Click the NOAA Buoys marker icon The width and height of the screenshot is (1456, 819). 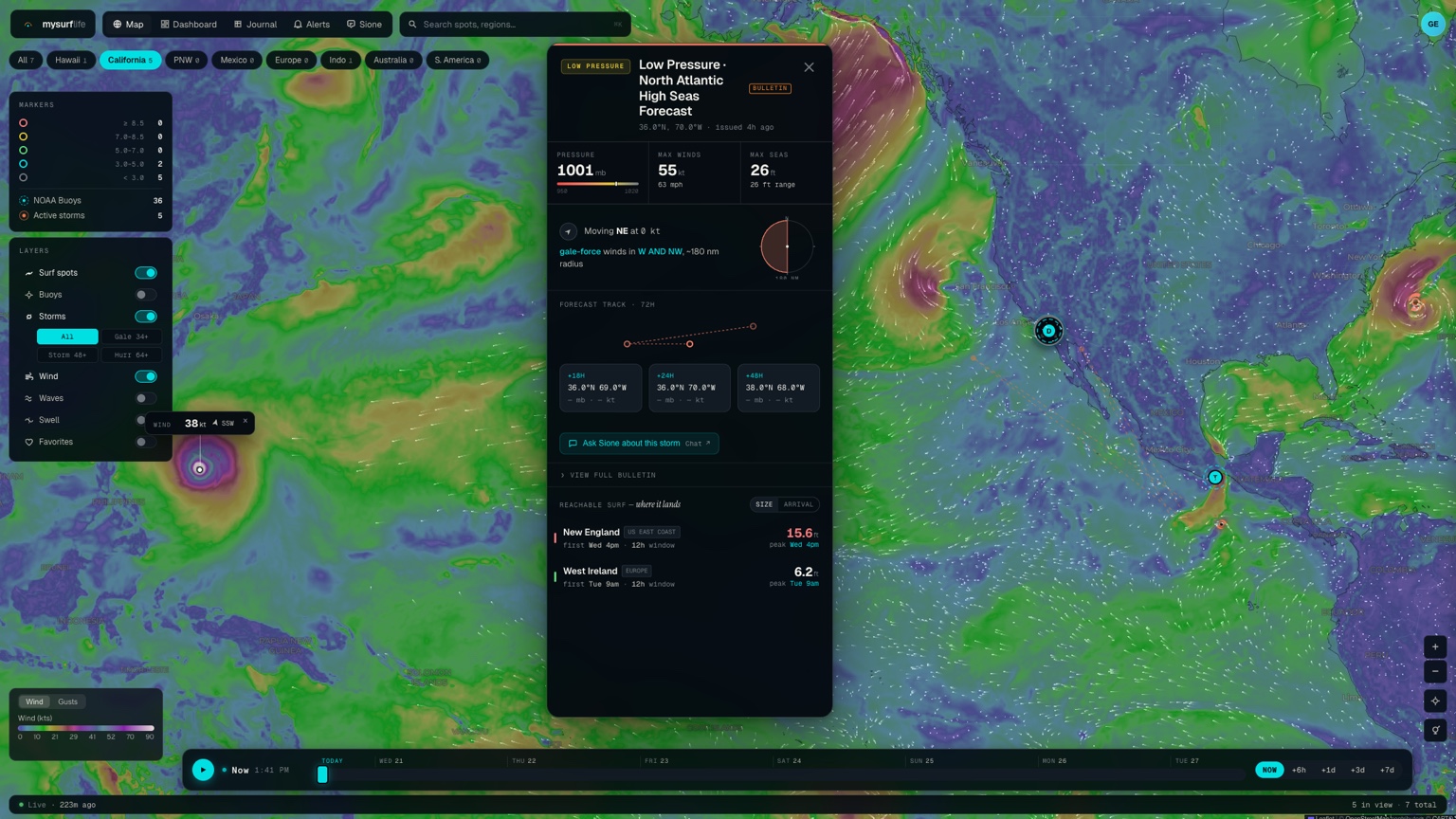pyautogui.click(x=24, y=200)
